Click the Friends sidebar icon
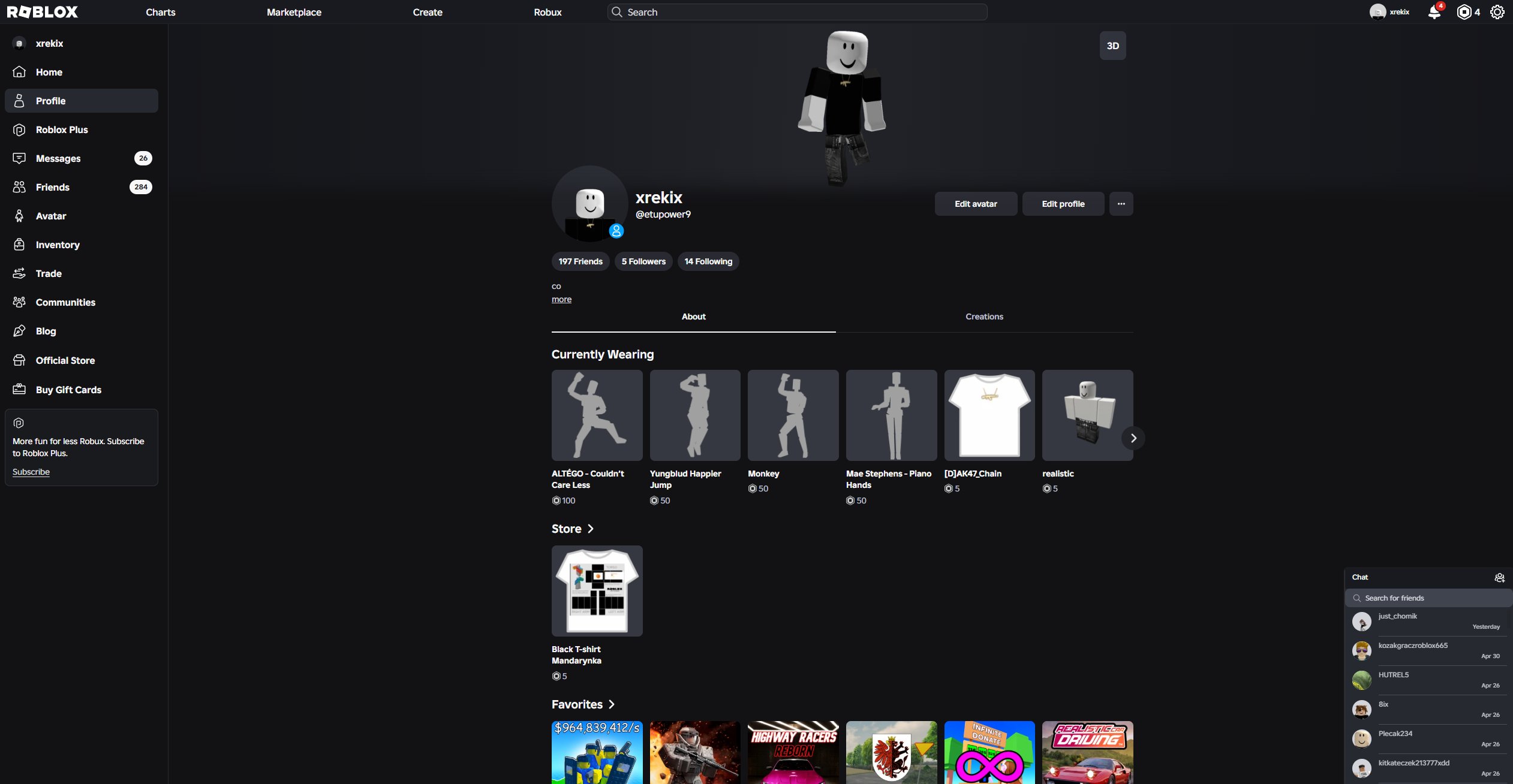This screenshot has height=784, width=1513. click(19, 187)
